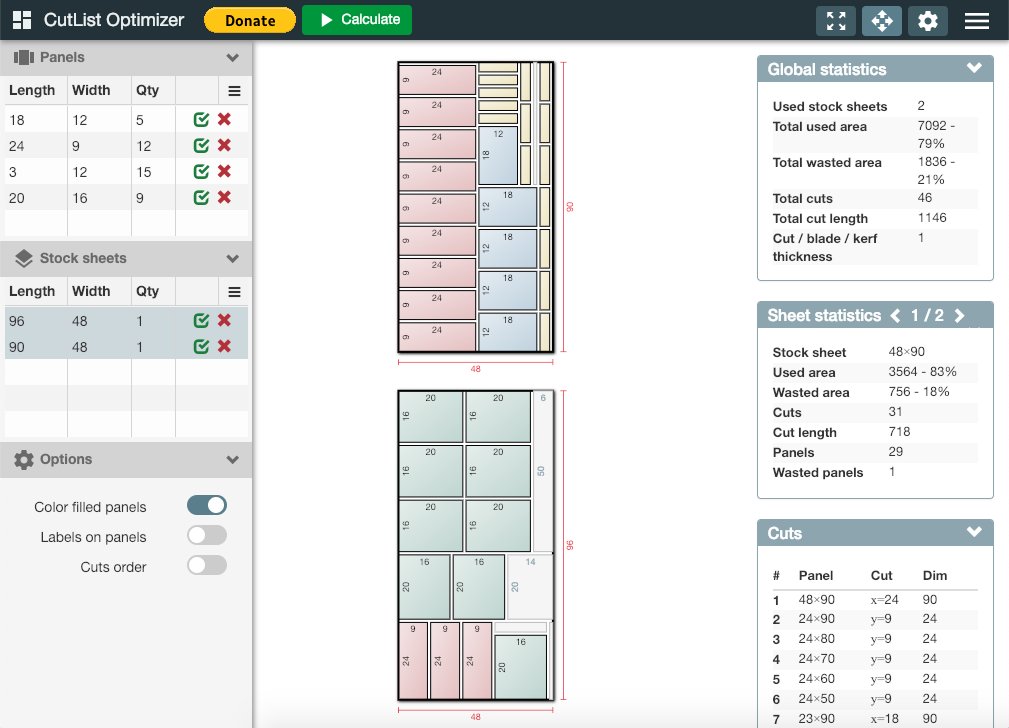The width and height of the screenshot is (1009, 728).
Task: Go to next sheet in Sheet statistics
Action: tap(959, 315)
